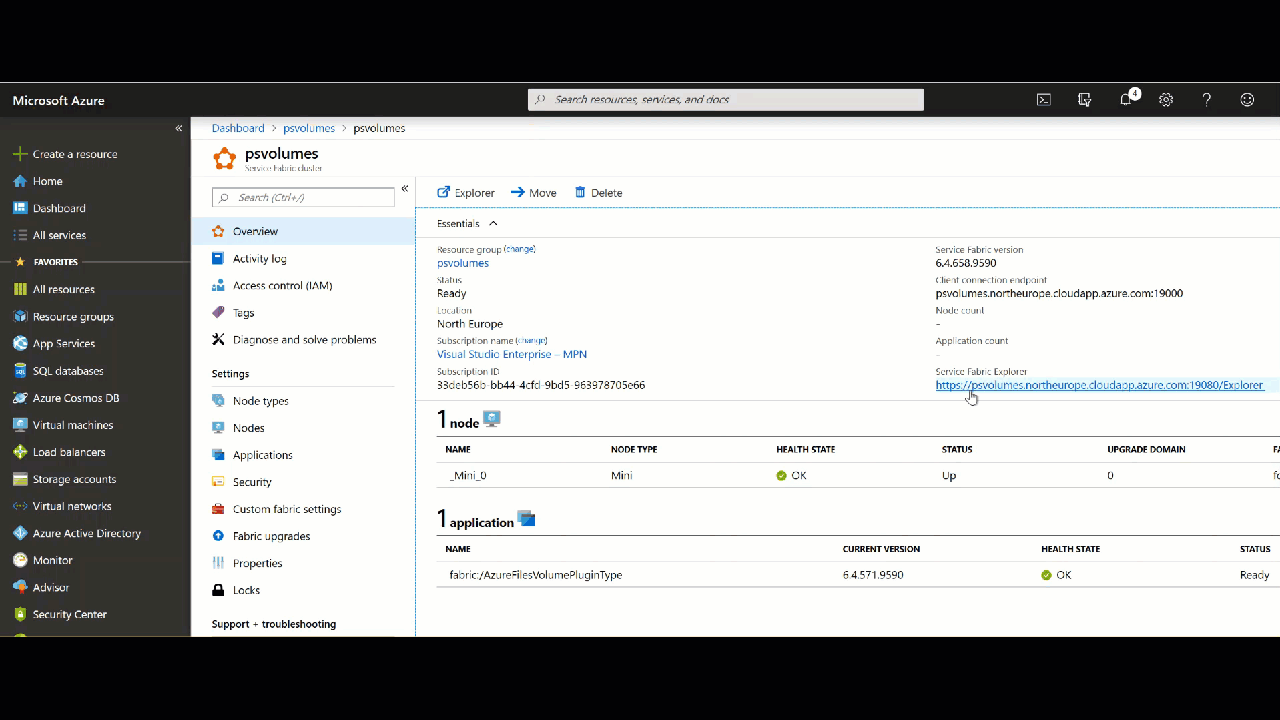
Task: Click the All resources grid icon
Action: (x=20, y=289)
